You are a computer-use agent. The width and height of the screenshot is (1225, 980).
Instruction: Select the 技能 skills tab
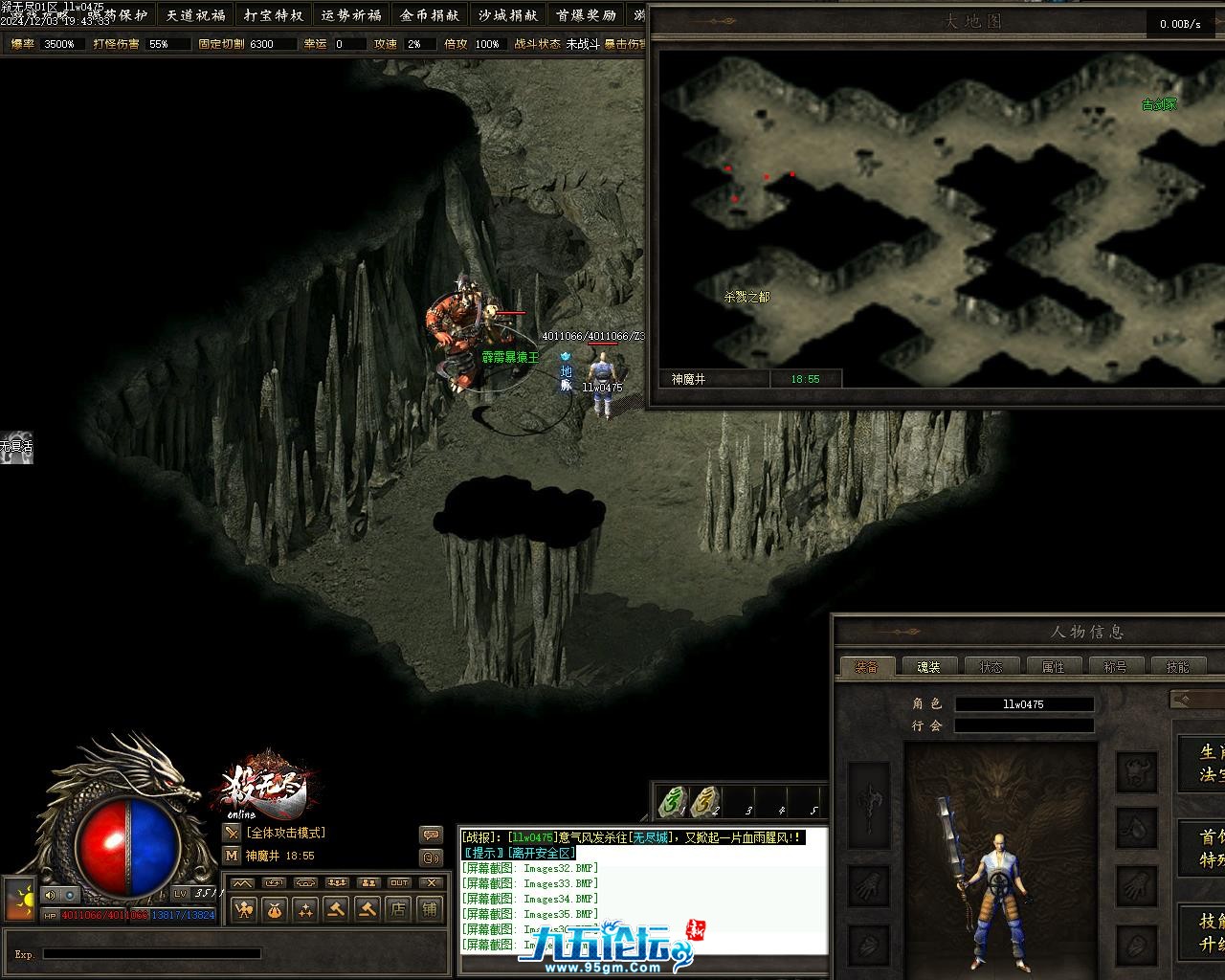[x=1177, y=667]
